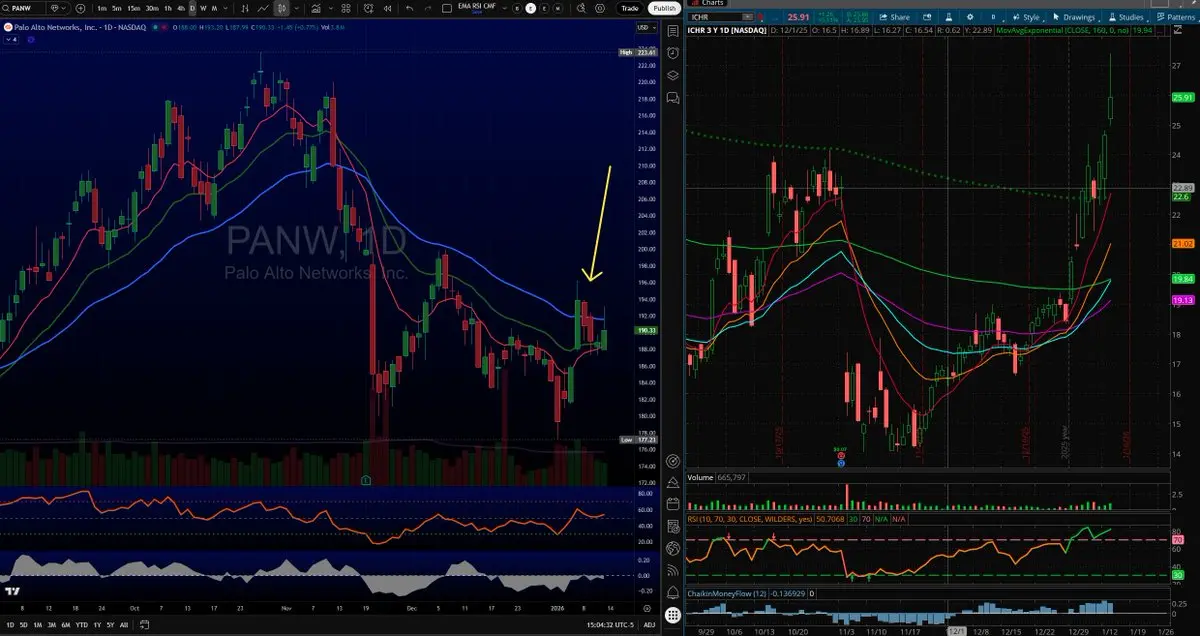Choose the candlestick chart style icon
The width and height of the screenshot is (1200, 636).
pos(281,8)
